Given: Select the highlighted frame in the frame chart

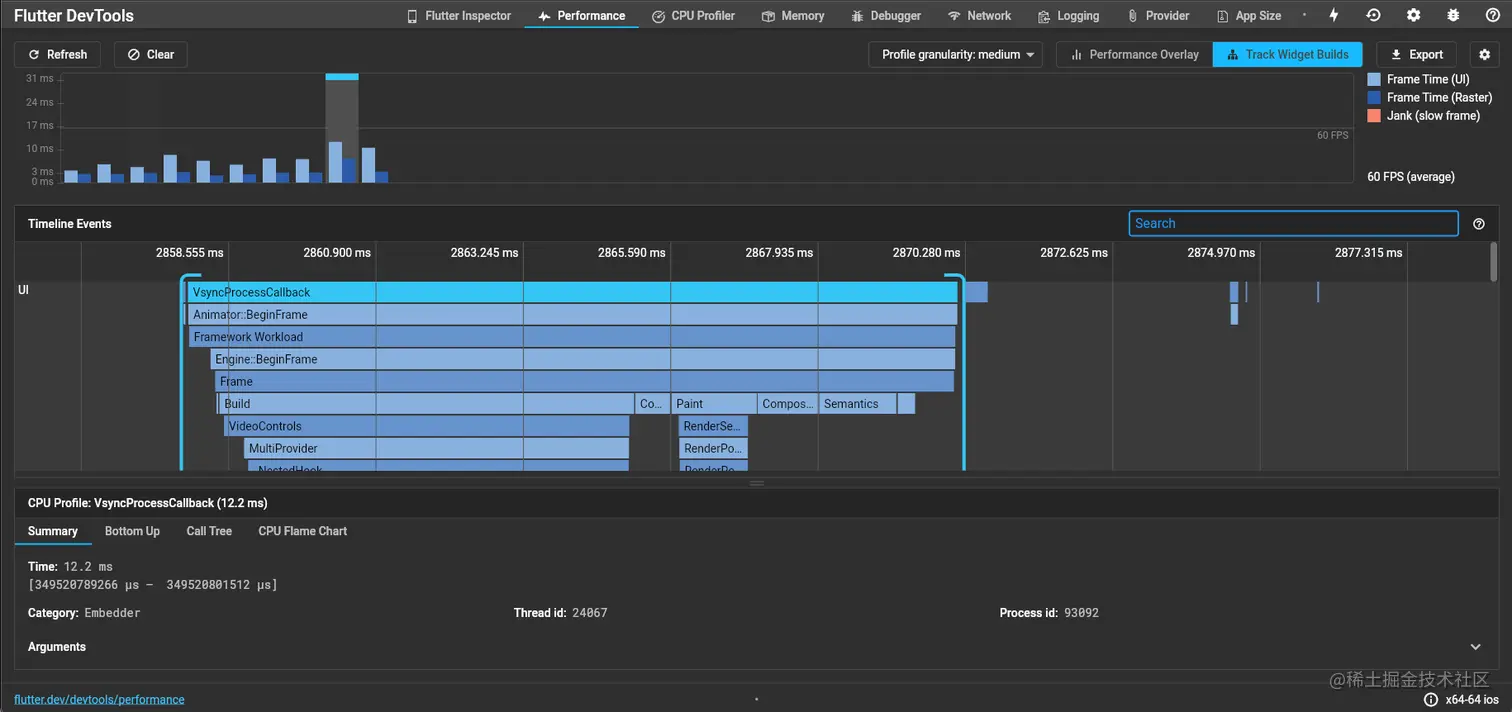Looking at the screenshot, I should click(x=342, y=128).
